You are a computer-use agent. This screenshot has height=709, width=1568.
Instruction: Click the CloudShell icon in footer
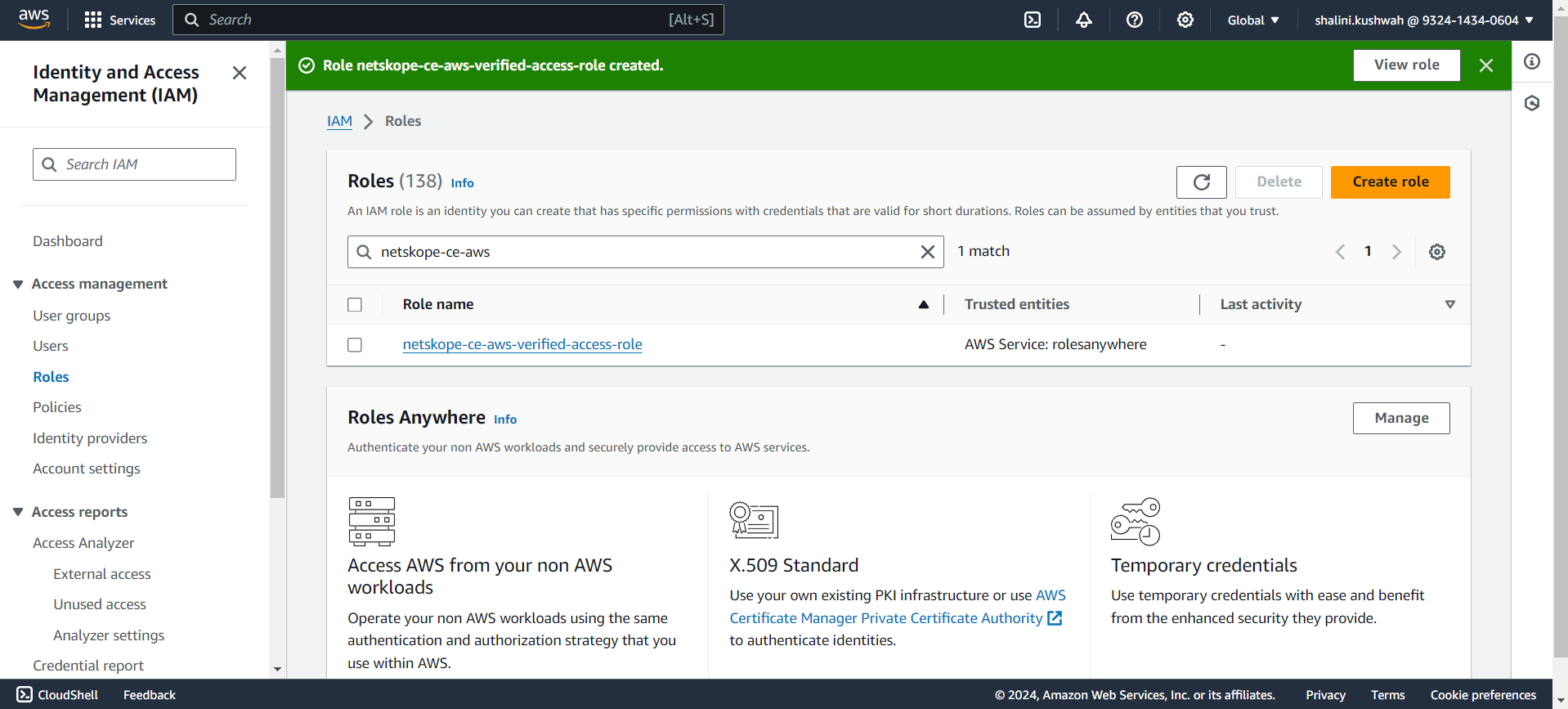tap(25, 694)
